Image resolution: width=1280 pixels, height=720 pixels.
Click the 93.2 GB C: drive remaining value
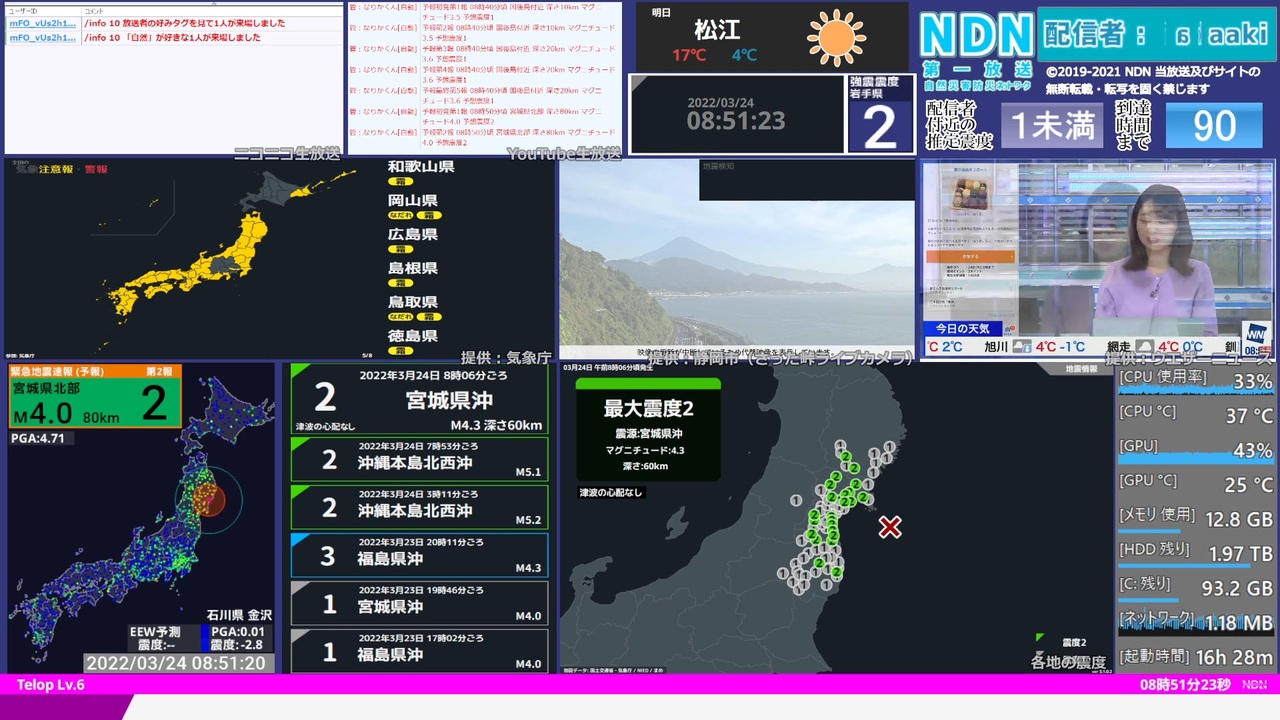1237,588
